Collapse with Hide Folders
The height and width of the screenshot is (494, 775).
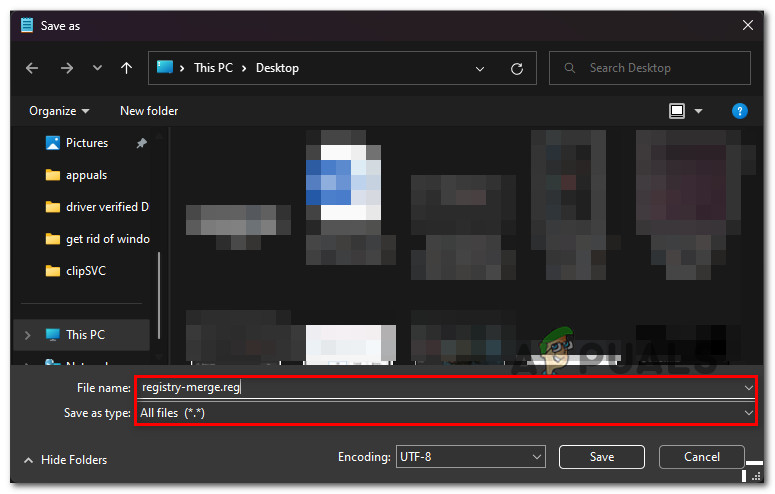(x=65, y=460)
